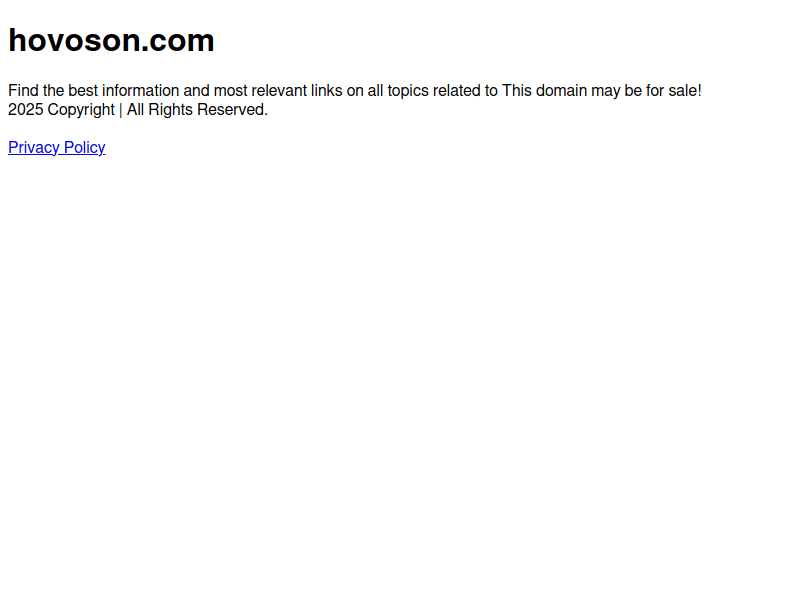Click the year '2025' in the footer
The width and height of the screenshot is (800, 600).
26,110
